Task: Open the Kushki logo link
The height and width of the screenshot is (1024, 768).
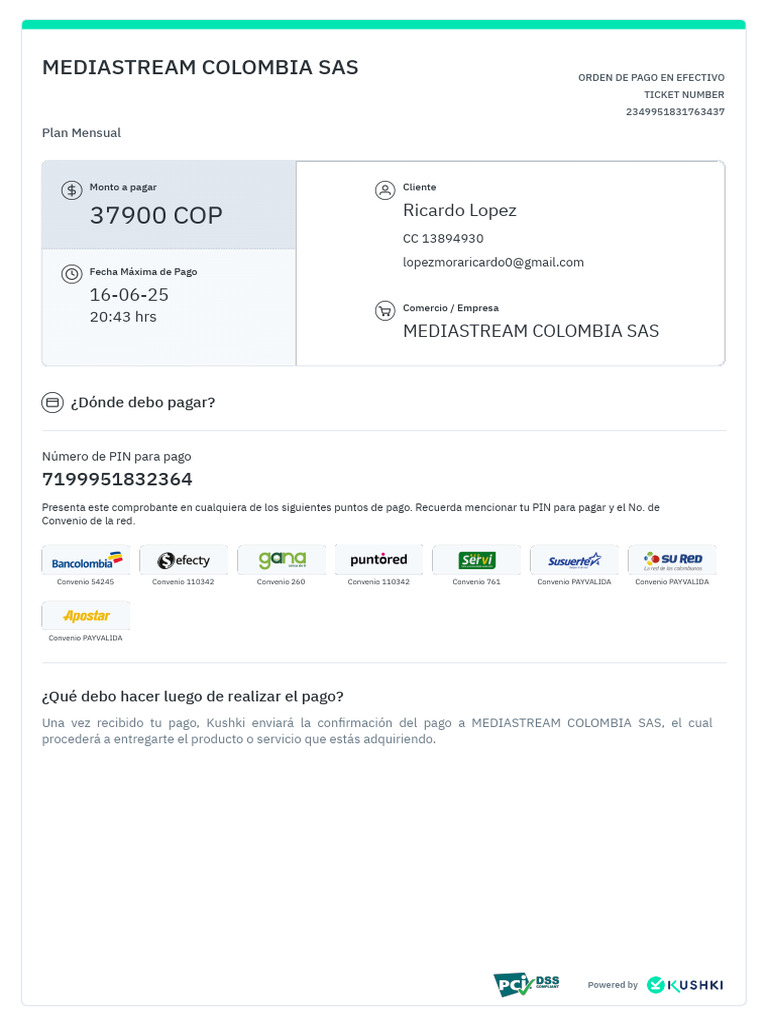Action: pyautogui.click(x=685, y=985)
